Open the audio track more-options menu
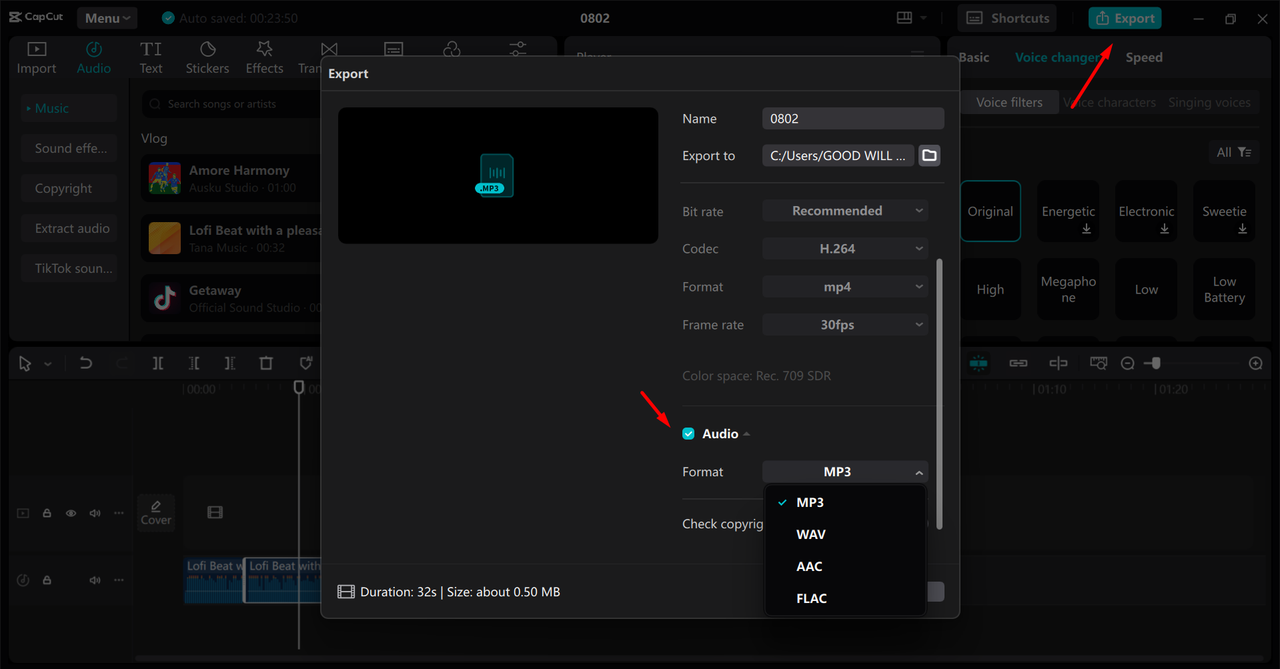This screenshot has height=669, width=1280. click(119, 580)
